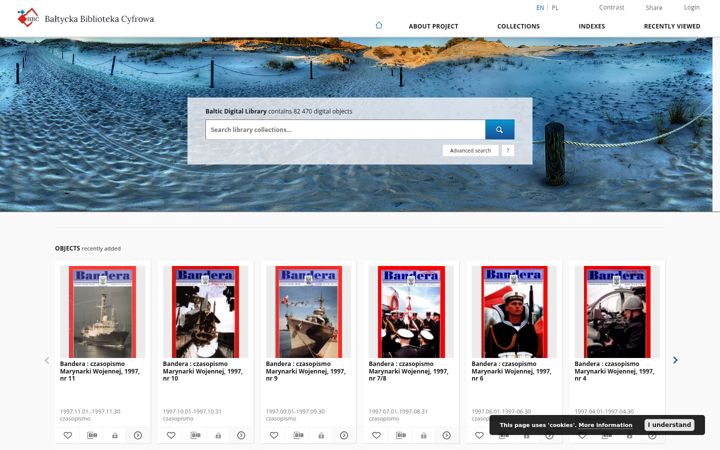Open Bandera nr 9 with arrow icon
720x450 pixels.
tap(344, 435)
